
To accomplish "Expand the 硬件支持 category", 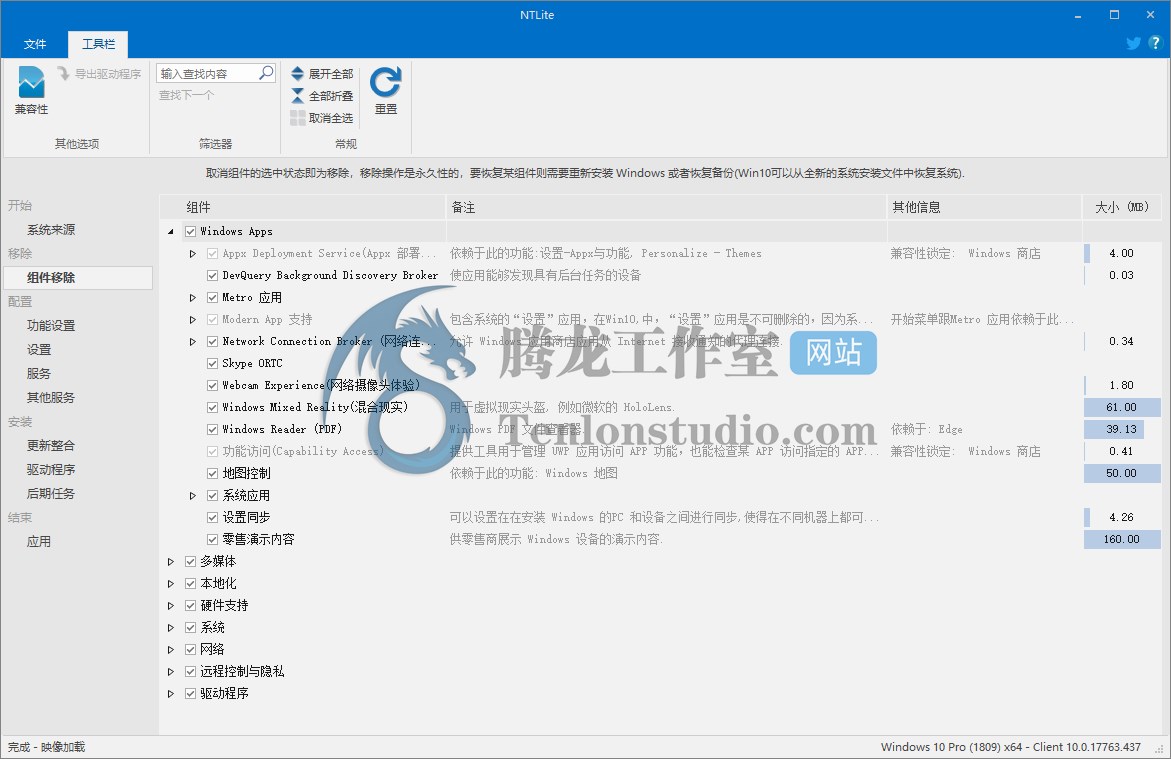I will (170, 606).
